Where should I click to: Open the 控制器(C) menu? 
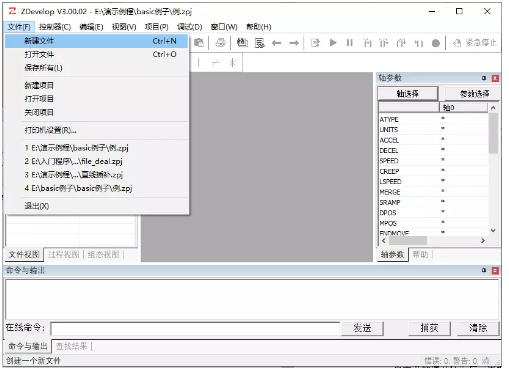coord(55,27)
